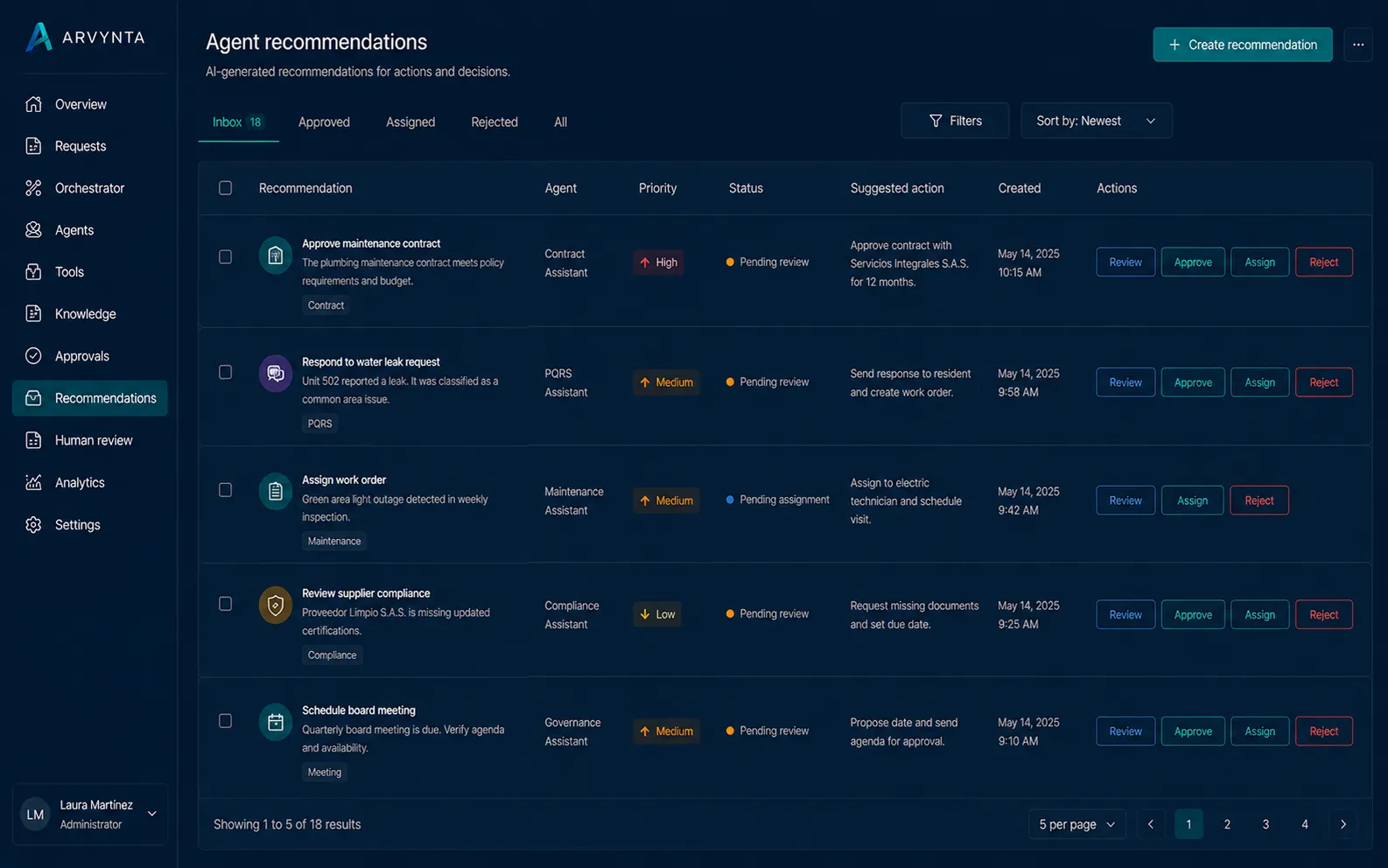Click the Agents sidebar icon
Viewport: 1388px width, 868px height.
33,230
